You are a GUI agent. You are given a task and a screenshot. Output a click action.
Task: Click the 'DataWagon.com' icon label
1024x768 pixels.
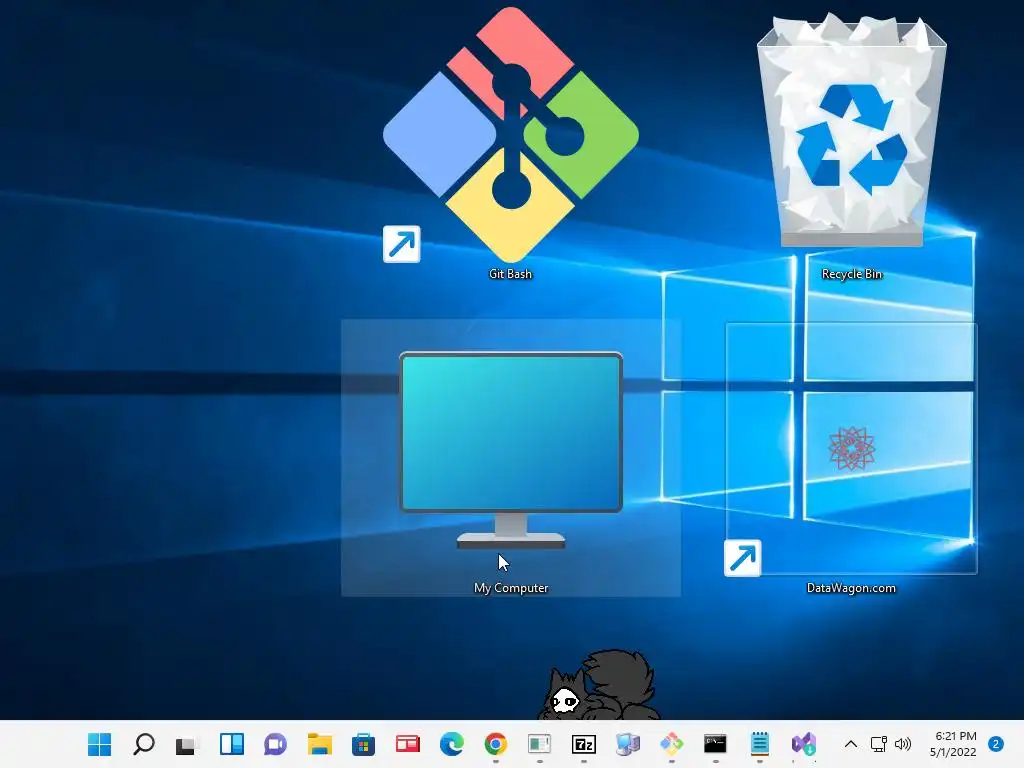(x=852, y=588)
